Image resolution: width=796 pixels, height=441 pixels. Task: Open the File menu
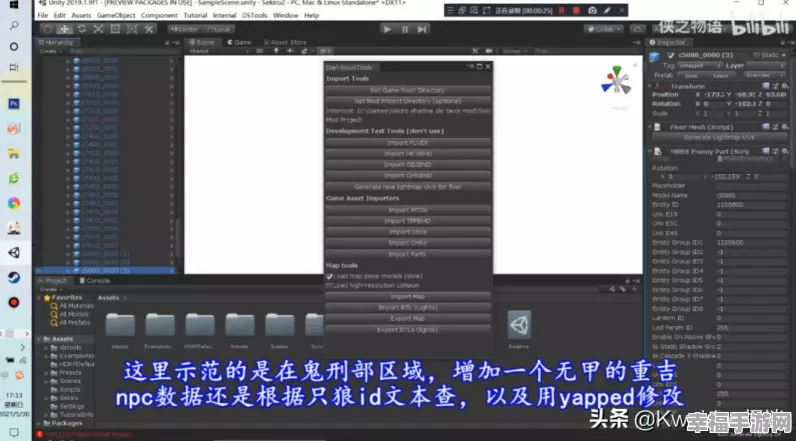(x=43, y=15)
